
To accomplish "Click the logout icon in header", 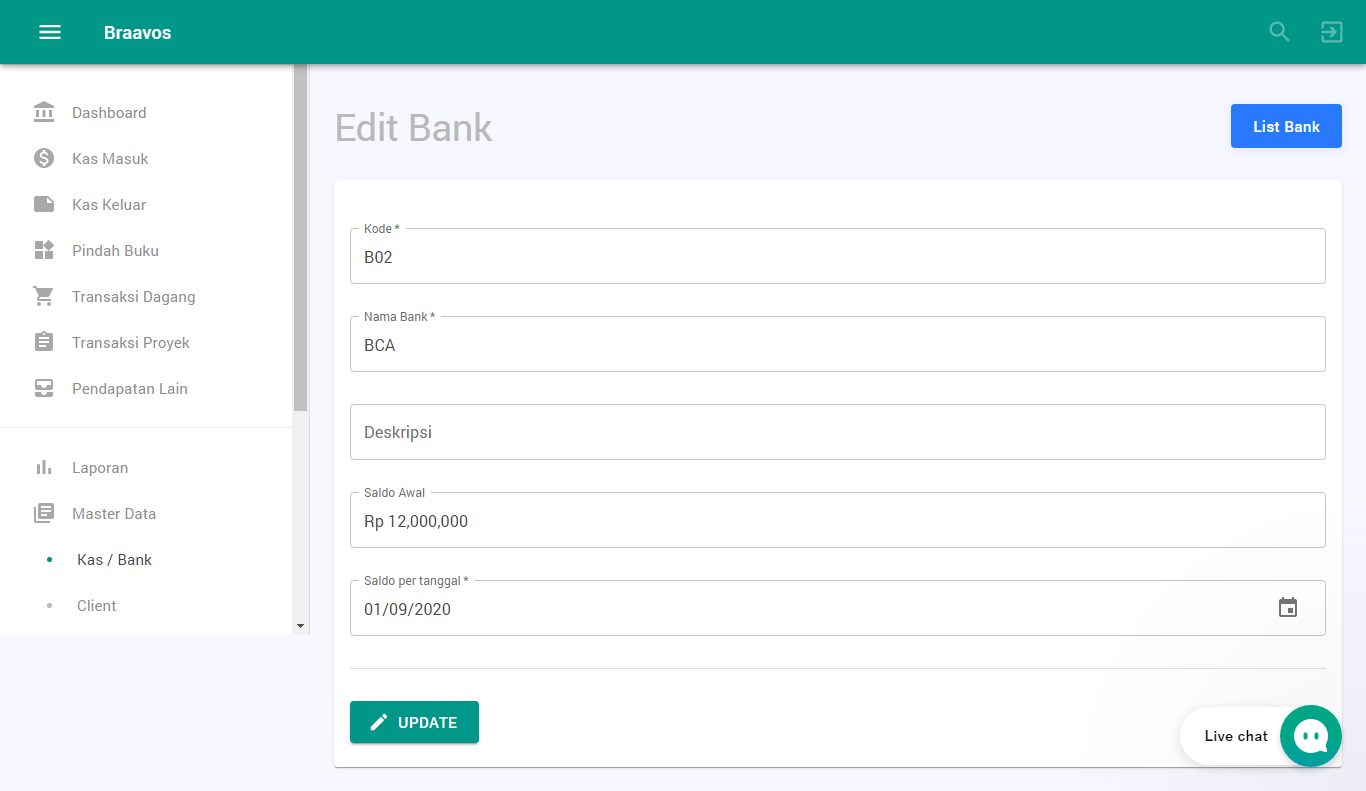I will click(1331, 32).
